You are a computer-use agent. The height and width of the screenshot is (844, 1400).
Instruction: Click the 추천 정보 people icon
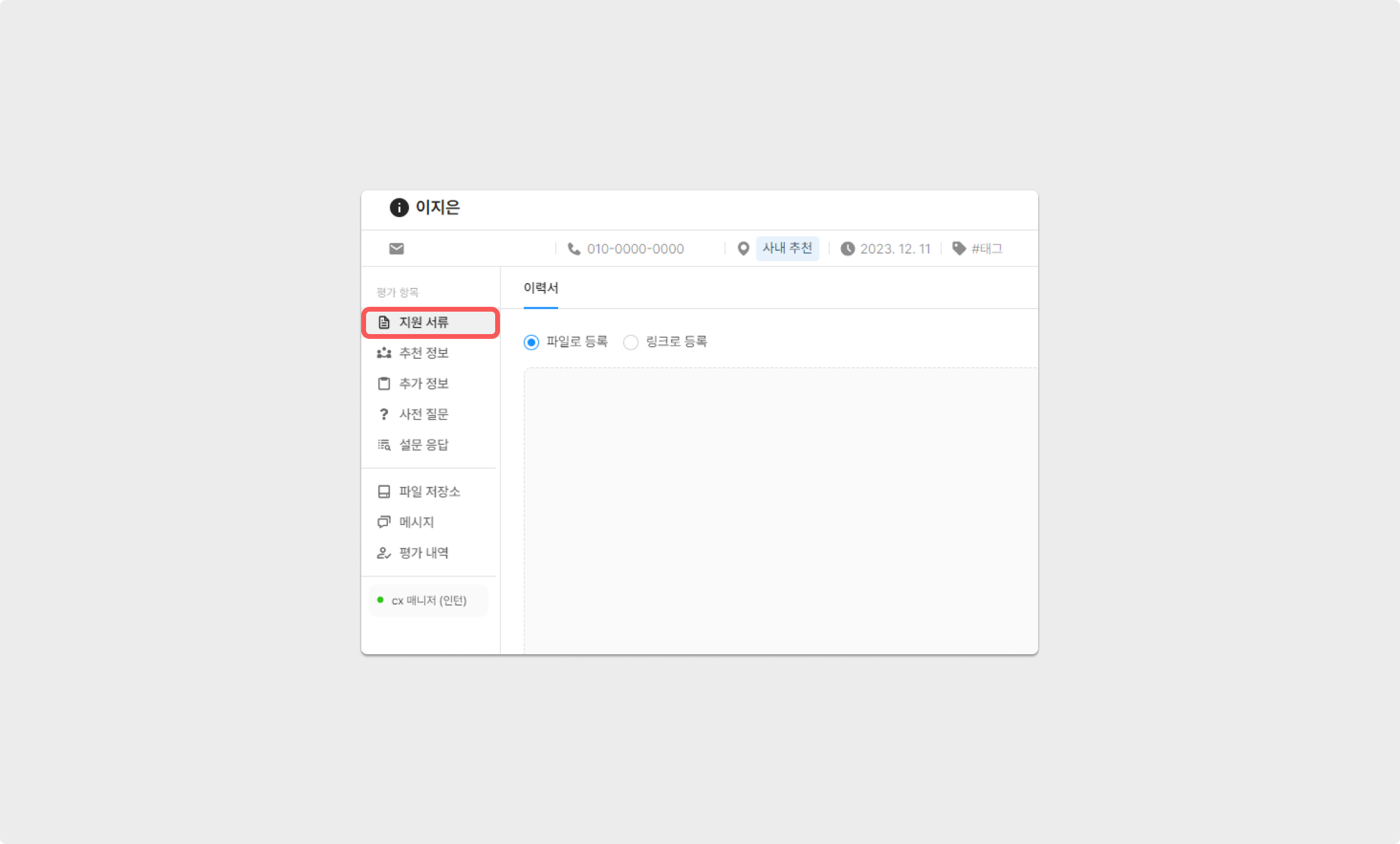tap(384, 353)
